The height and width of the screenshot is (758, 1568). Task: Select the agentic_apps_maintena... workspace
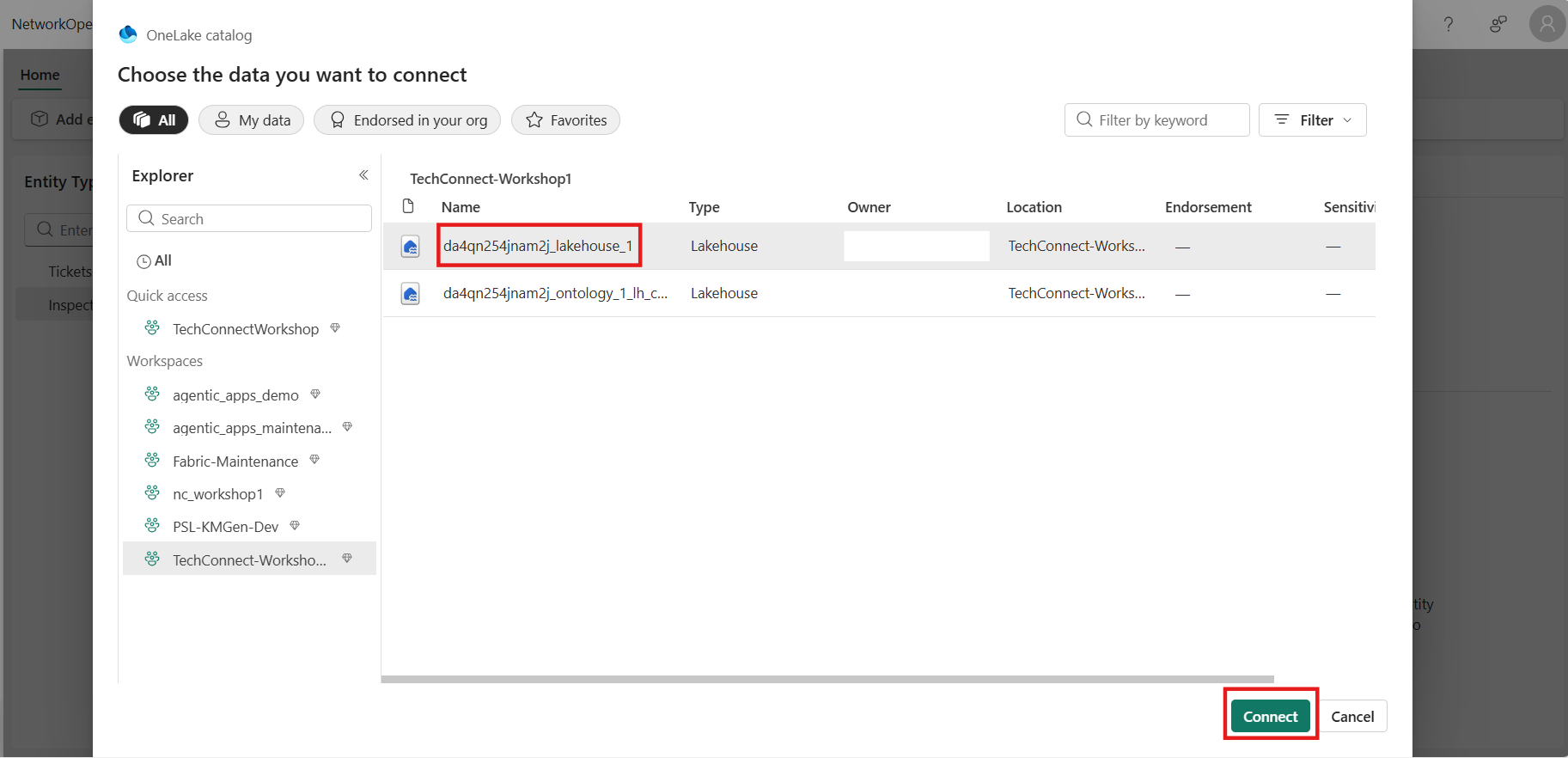point(252,428)
